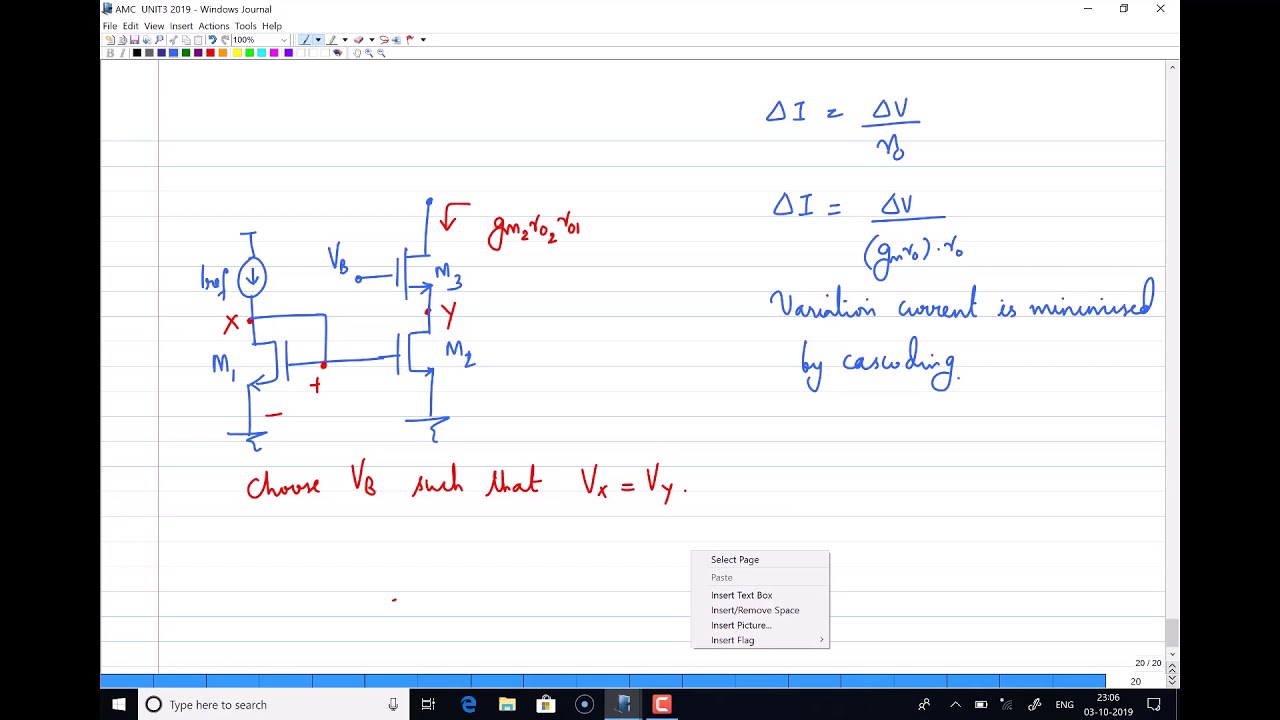
Task: Go to previous page double-arrow button
Action: 1172,668
